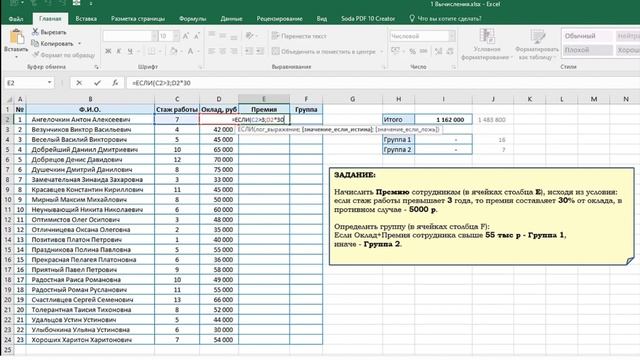
Task: Click the Select All corner triangle
Action: tap(8, 99)
